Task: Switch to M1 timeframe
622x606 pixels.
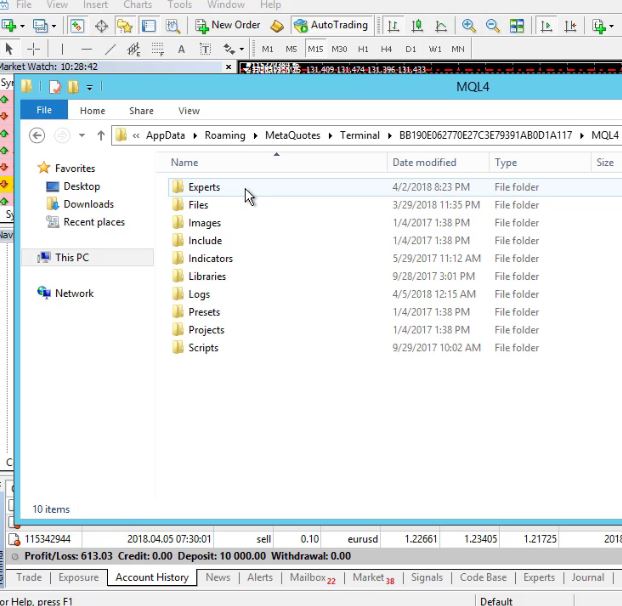Action: [267, 49]
